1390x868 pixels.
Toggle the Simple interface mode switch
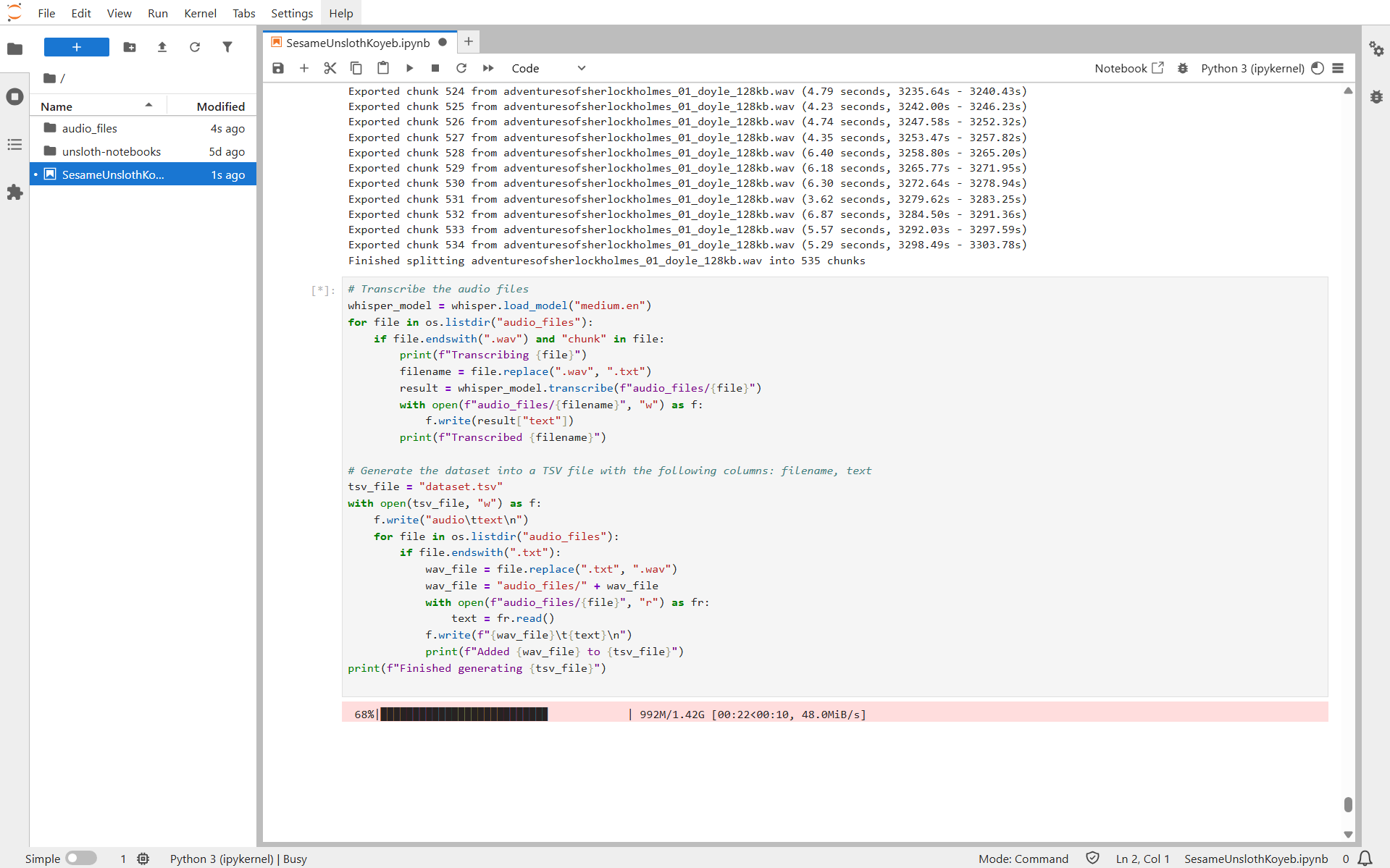click(81, 859)
